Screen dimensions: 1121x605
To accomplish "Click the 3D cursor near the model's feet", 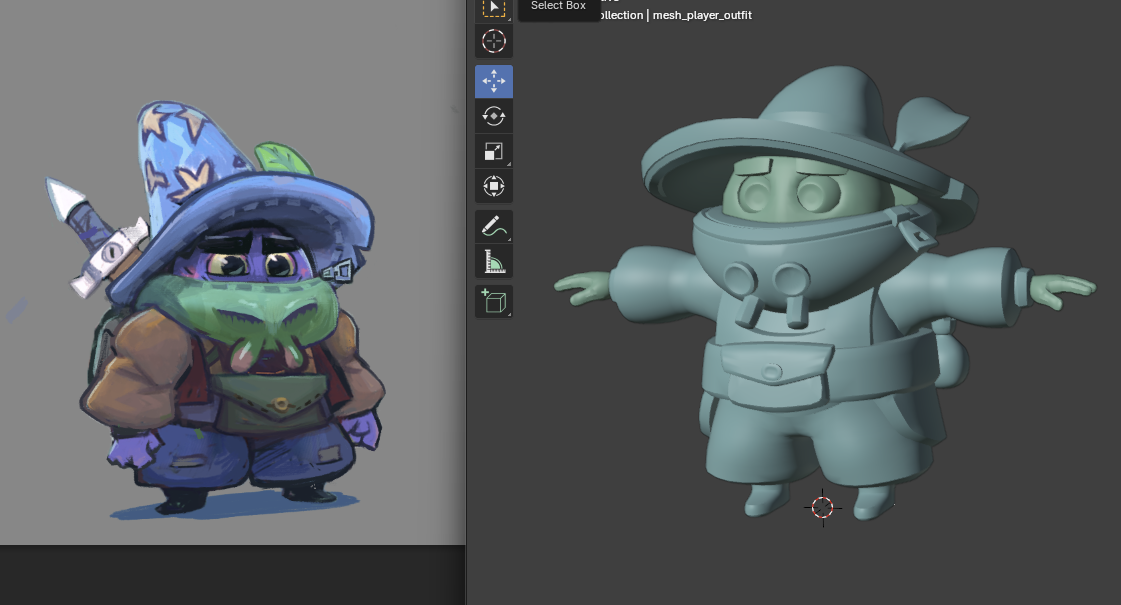I will click(822, 508).
